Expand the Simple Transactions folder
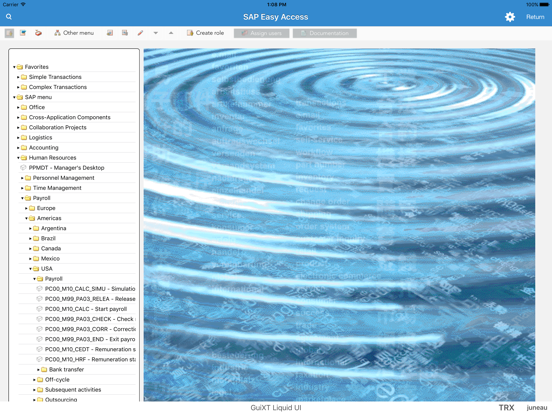Viewport: 552px width, 414px height. click(18, 77)
